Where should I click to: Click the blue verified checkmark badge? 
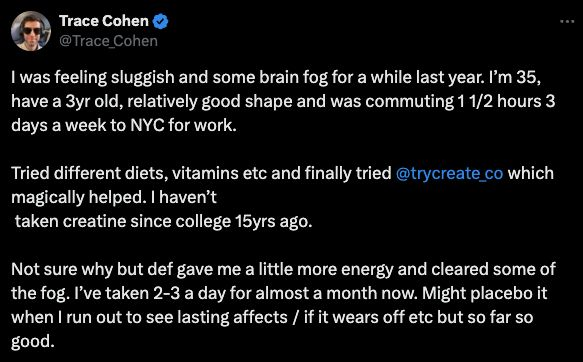coord(160,21)
